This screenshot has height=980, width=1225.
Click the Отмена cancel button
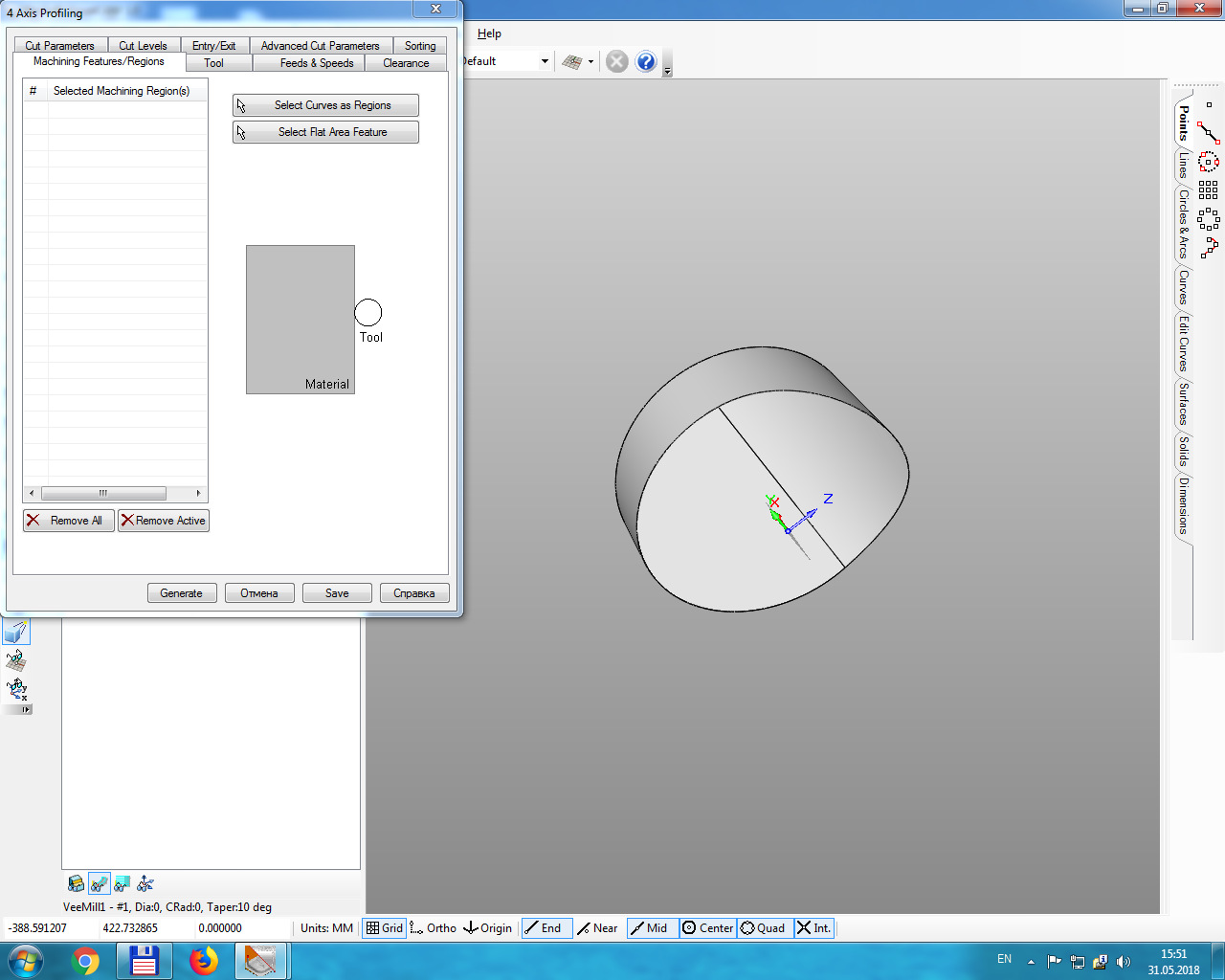click(x=259, y=593)
